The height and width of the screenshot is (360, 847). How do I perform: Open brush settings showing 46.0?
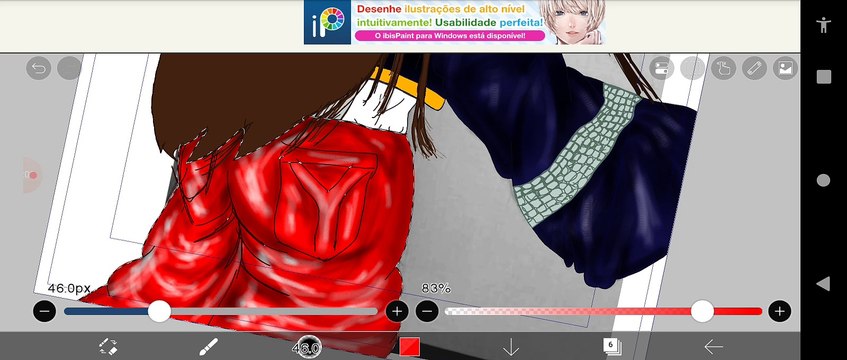coord(306,348)
